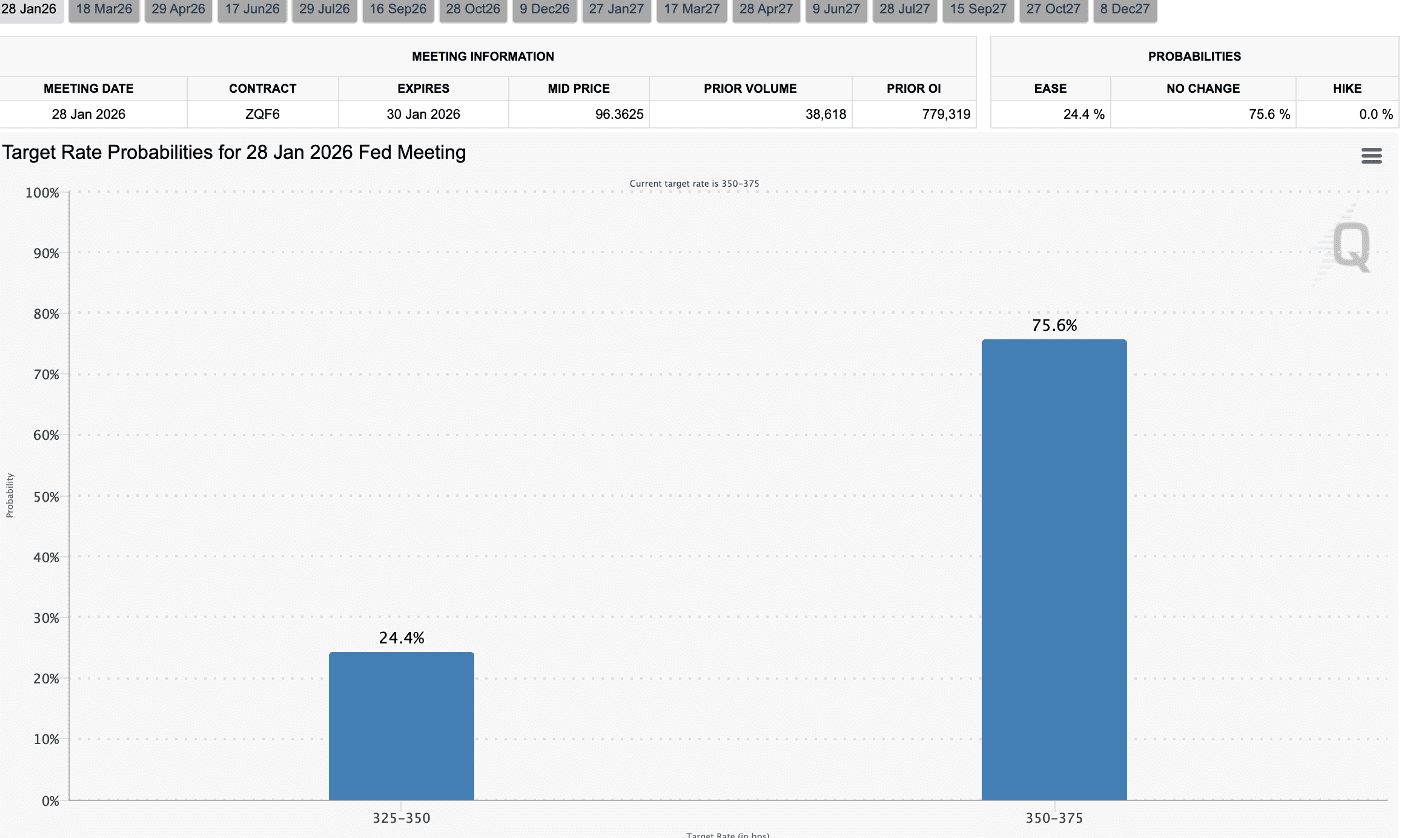Open the 27 Jan27 meeting tab
This screenshot has height=838, width=1408.
click(x=616, y=9)
